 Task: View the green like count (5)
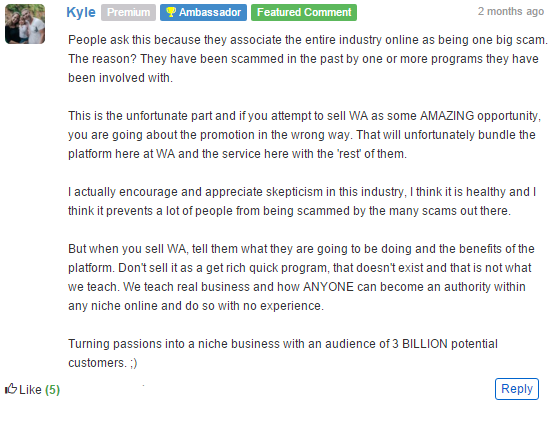(52, 390)
